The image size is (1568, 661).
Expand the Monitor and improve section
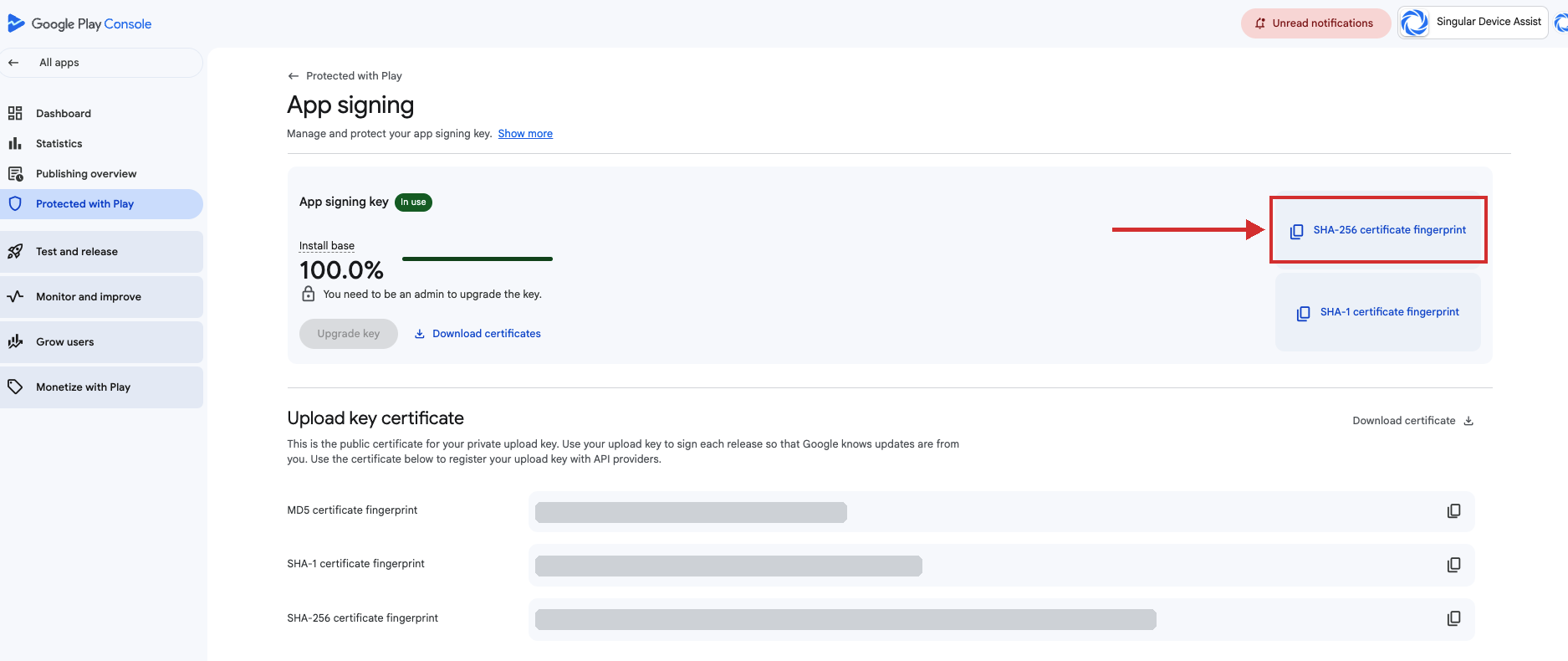[102, 296]
